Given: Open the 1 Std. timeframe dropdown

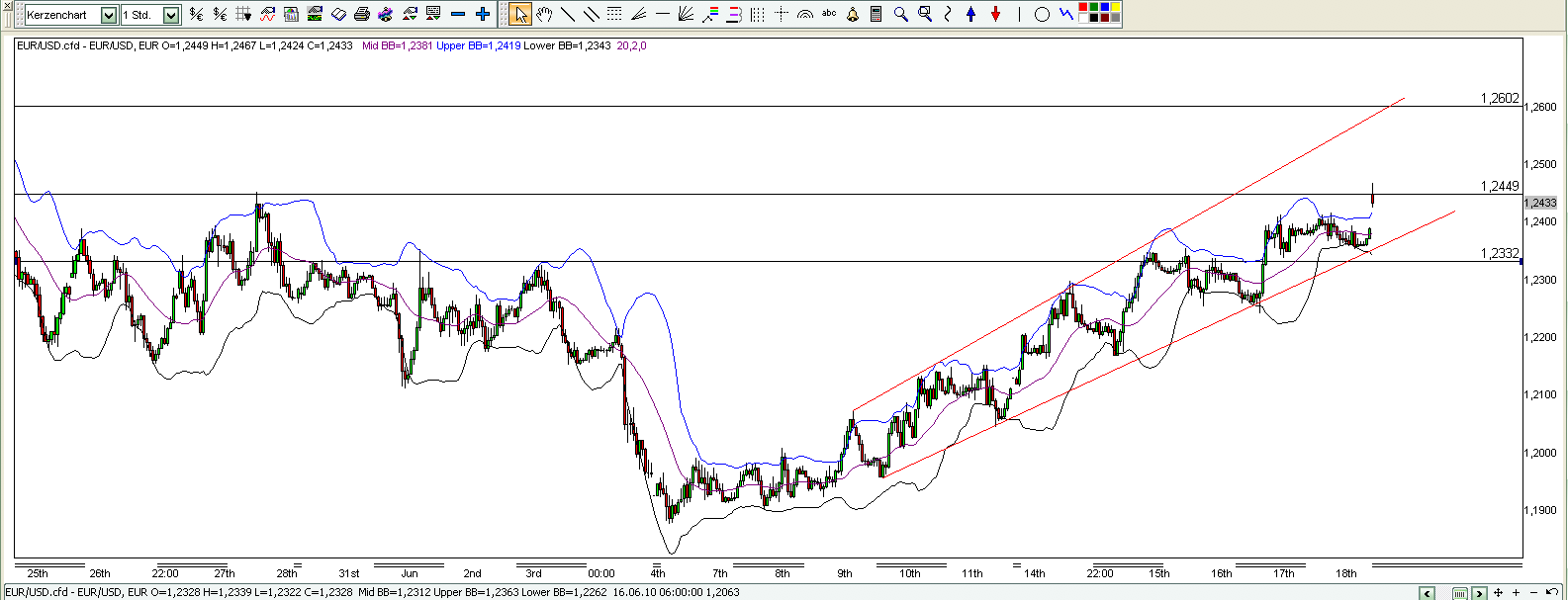Looking at the screenshot, I should [171, 15].
